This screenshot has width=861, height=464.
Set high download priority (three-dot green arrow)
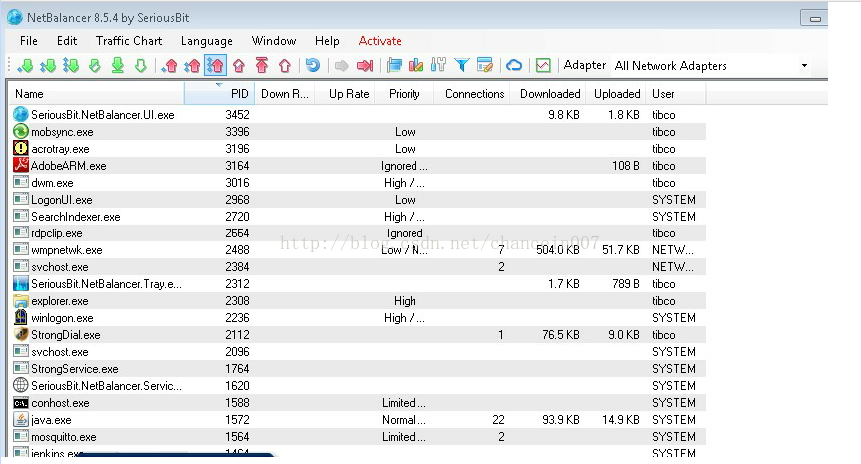pos(71,65)
